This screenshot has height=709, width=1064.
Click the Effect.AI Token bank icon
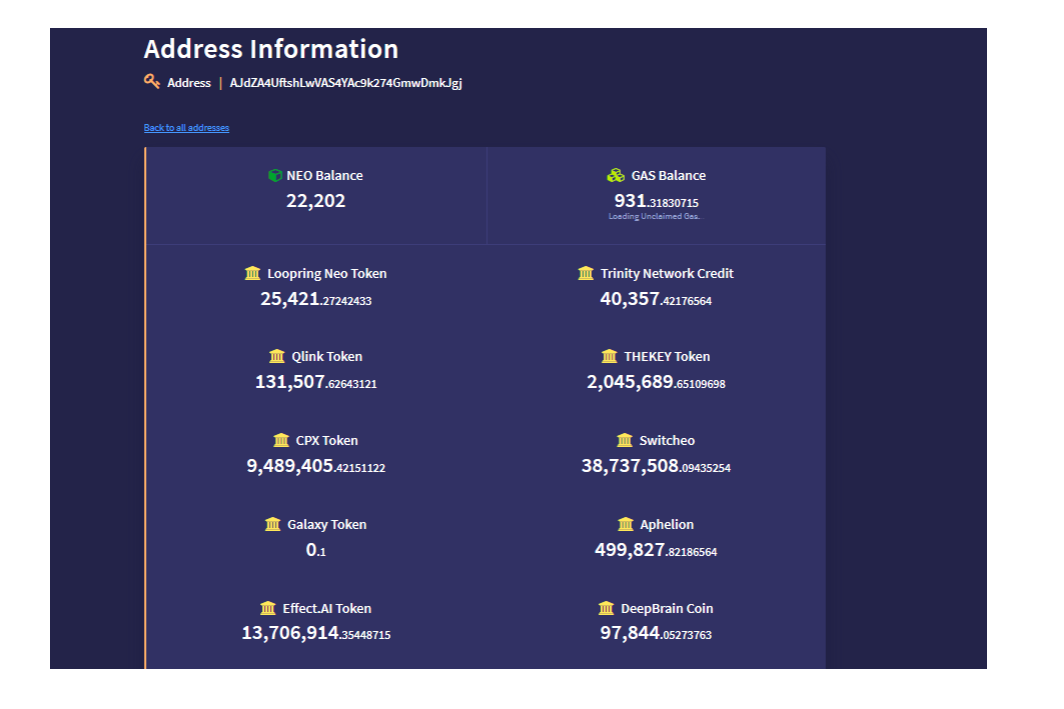tap(268, 608)
